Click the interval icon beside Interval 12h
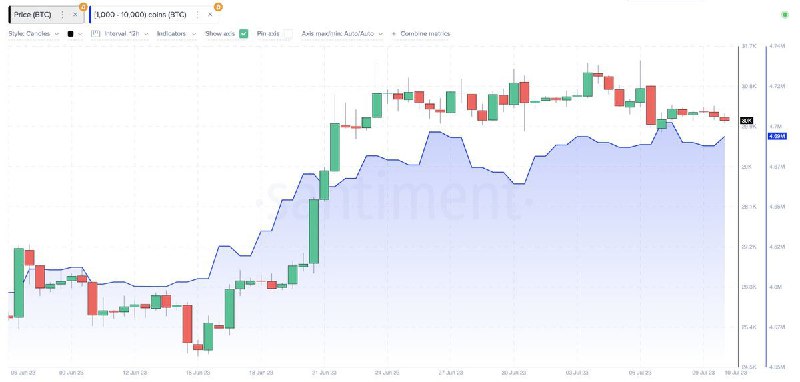 click(x=95, y=34)
